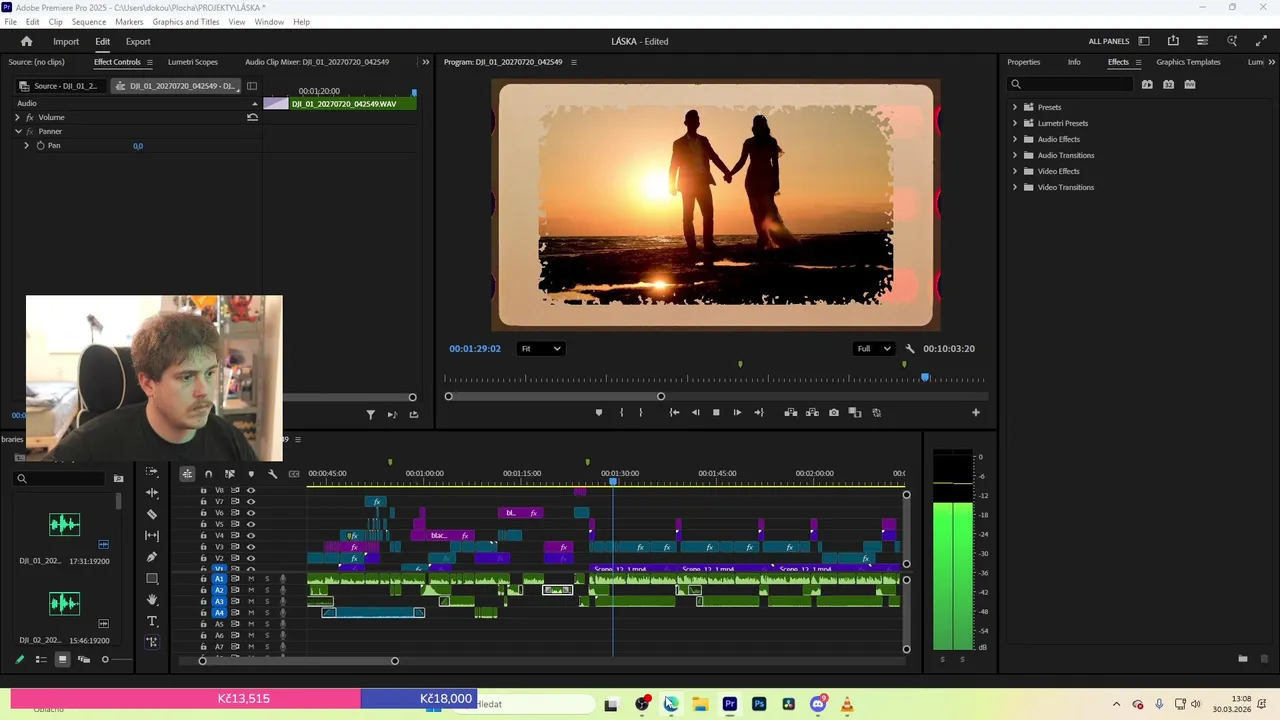Toggle timeline Snap magnet icon
Viewport: 1280px width, 720px height.
208,474
